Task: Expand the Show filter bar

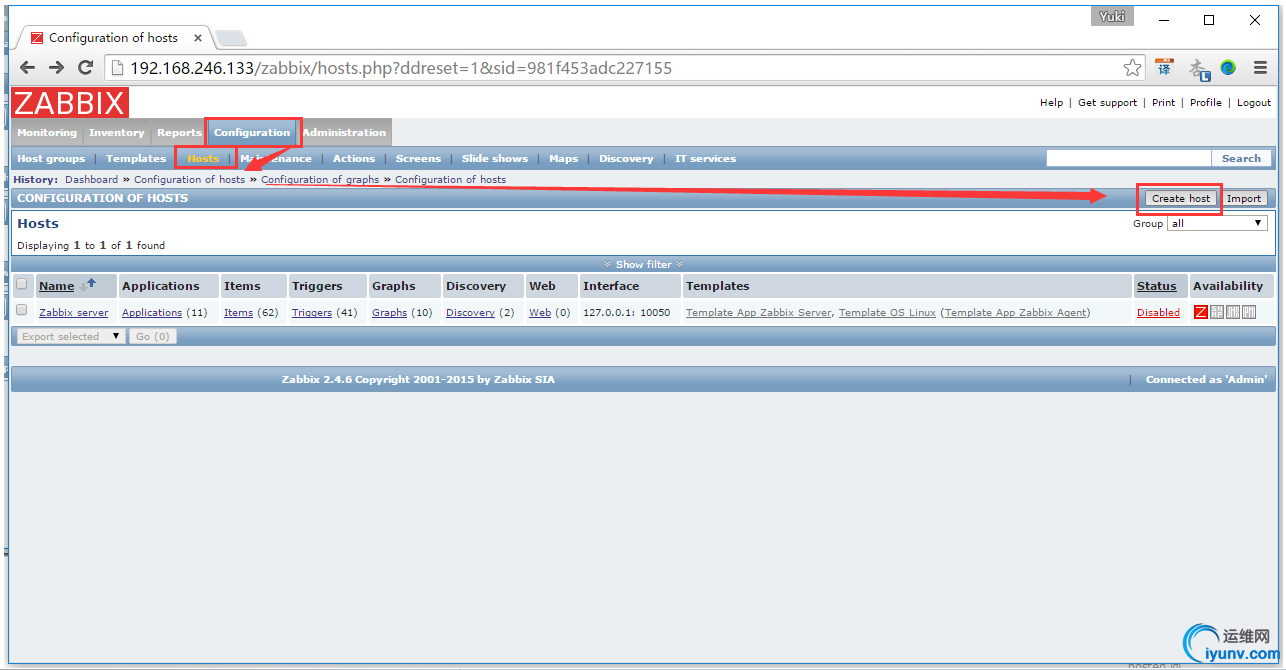Action: click(643, 264)
